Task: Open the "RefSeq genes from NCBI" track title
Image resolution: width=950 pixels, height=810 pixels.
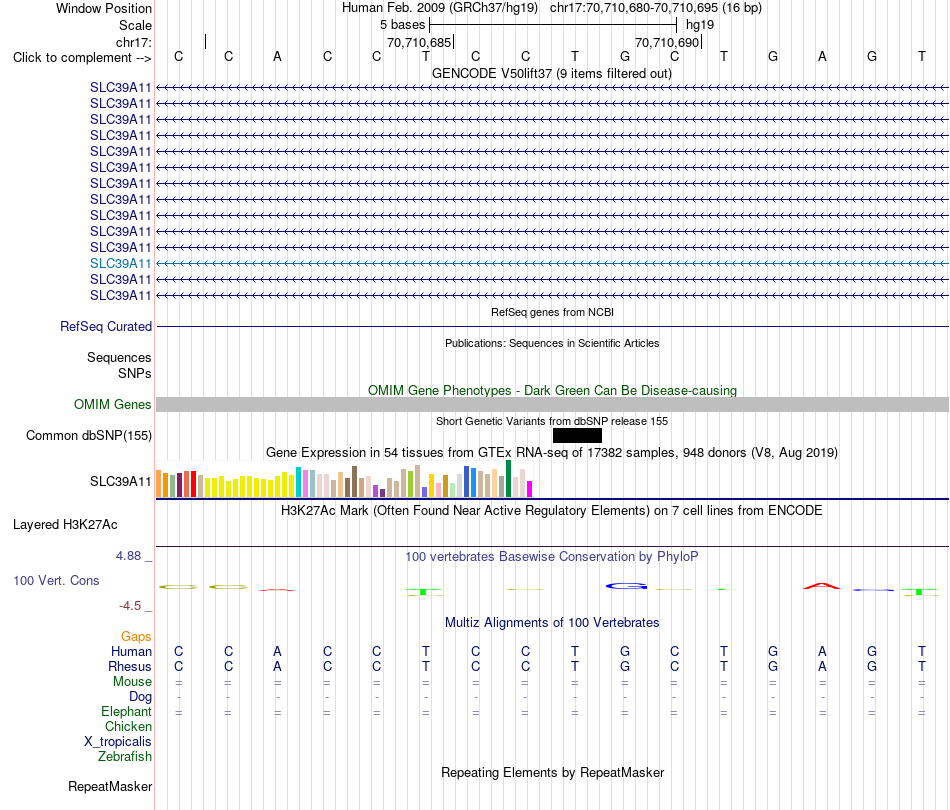Action: [x=552, y=313]
